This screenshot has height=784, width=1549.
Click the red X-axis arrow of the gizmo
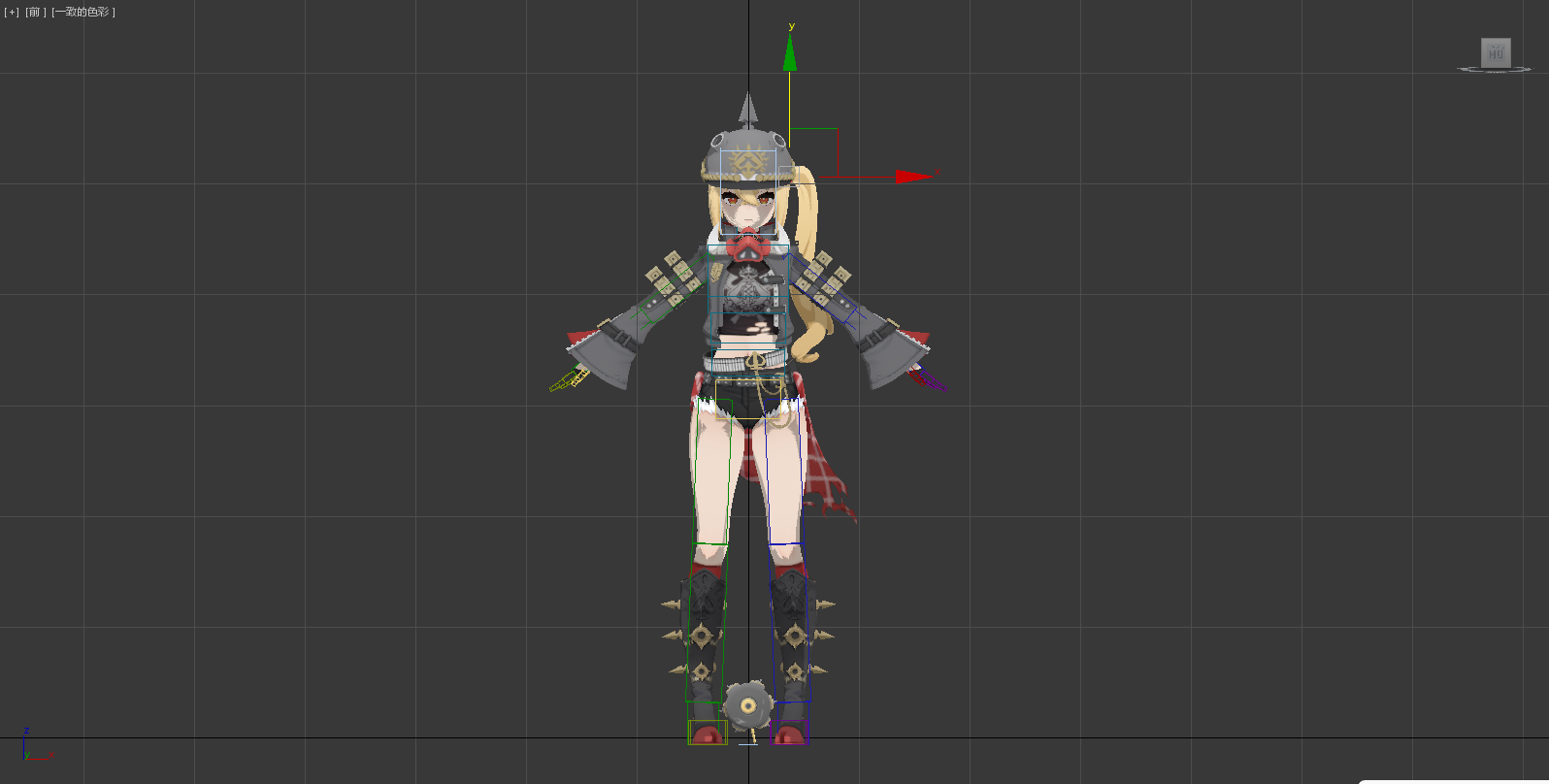[x=914, y=177]
